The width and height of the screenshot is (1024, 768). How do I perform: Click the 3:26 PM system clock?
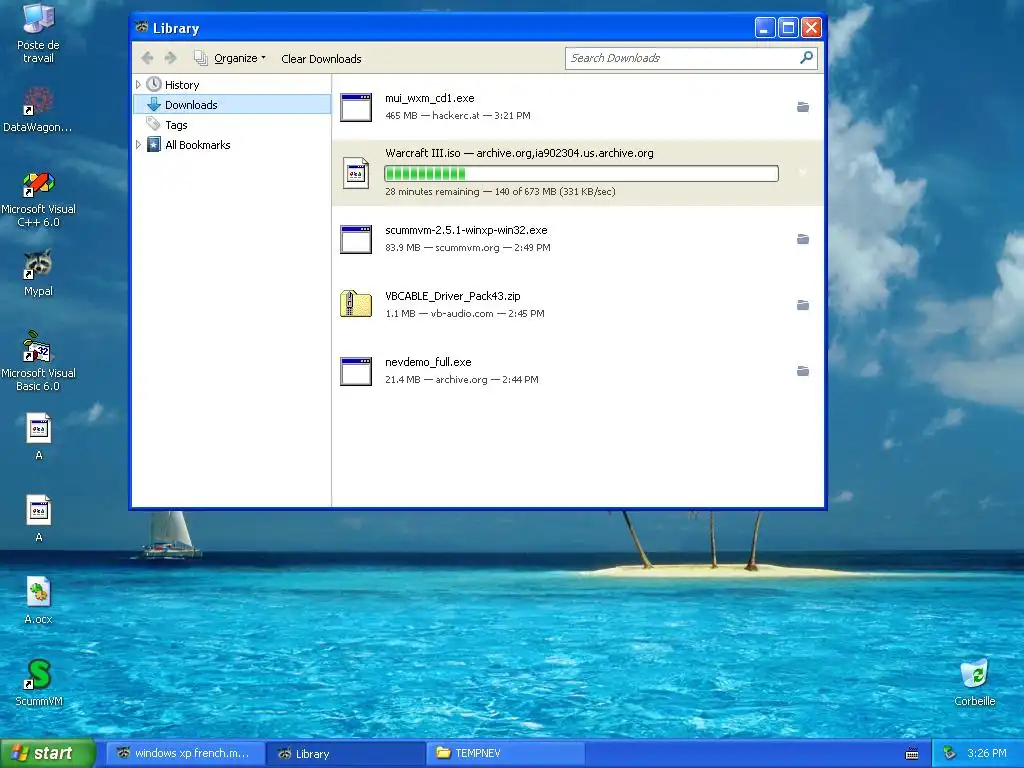coord(986,753)
